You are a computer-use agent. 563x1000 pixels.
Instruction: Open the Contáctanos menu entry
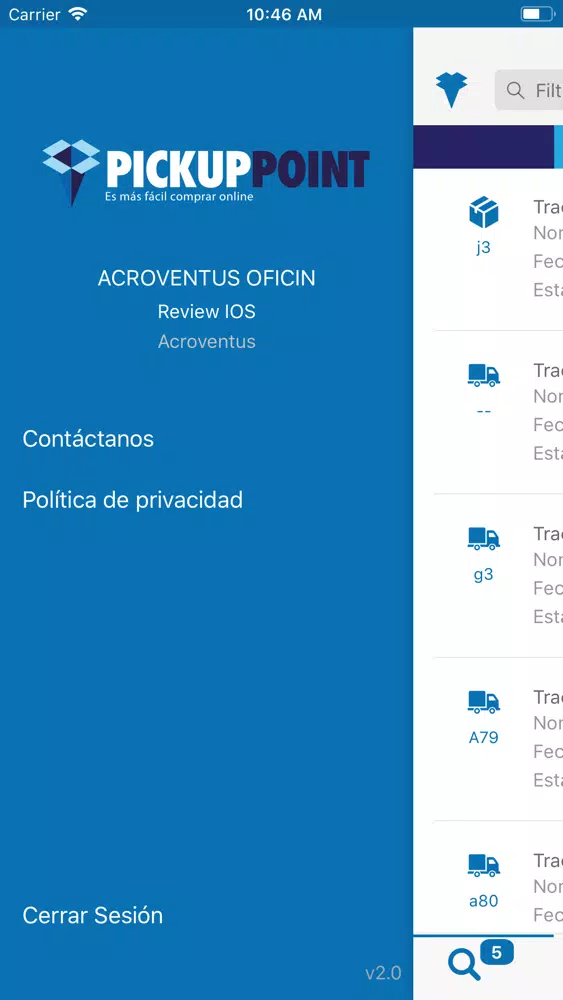click(x=88, y=439)
